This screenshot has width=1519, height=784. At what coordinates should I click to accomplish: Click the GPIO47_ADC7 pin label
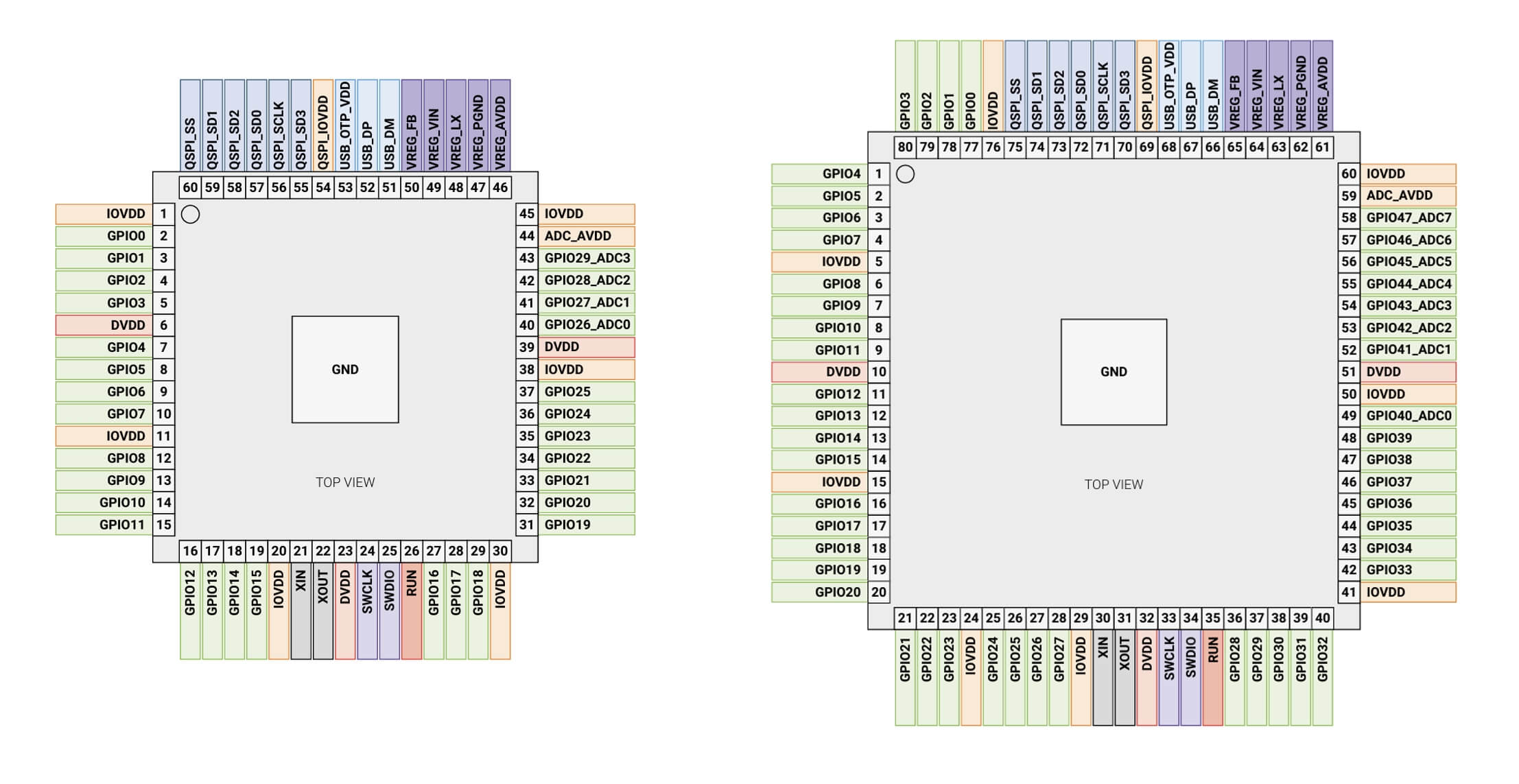click(1409, 218)
